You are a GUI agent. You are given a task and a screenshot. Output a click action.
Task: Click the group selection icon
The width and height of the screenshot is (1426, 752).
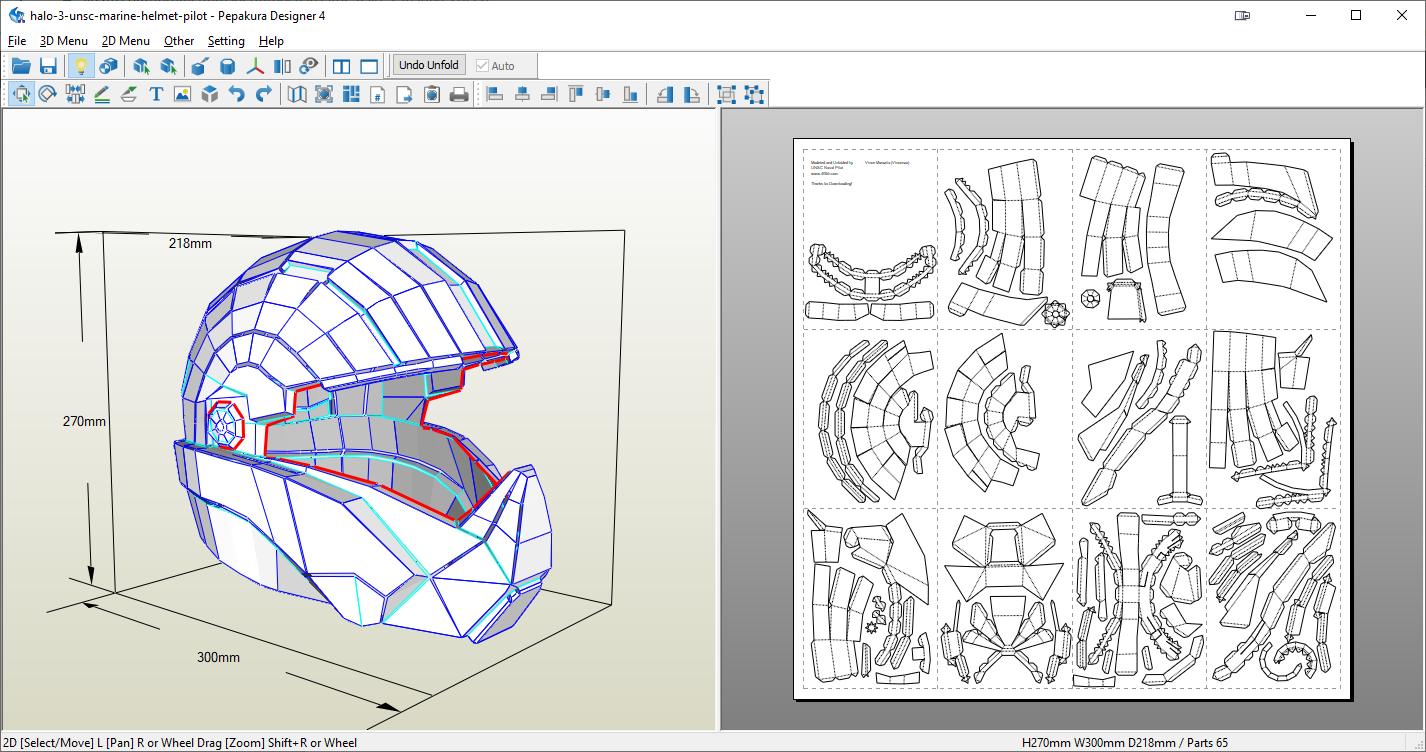point(727,94)
